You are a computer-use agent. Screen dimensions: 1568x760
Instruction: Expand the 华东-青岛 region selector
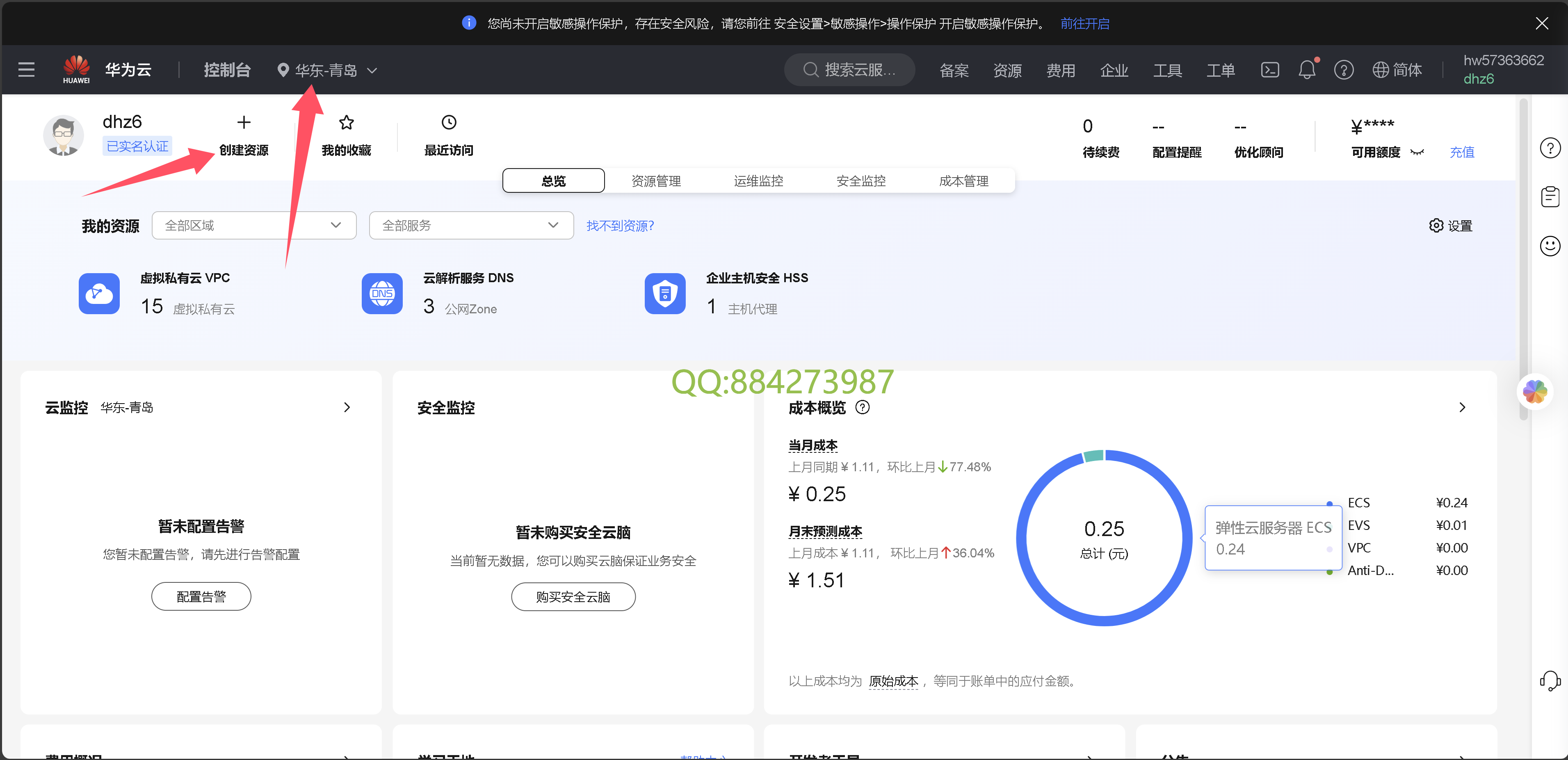click(327, 70)
